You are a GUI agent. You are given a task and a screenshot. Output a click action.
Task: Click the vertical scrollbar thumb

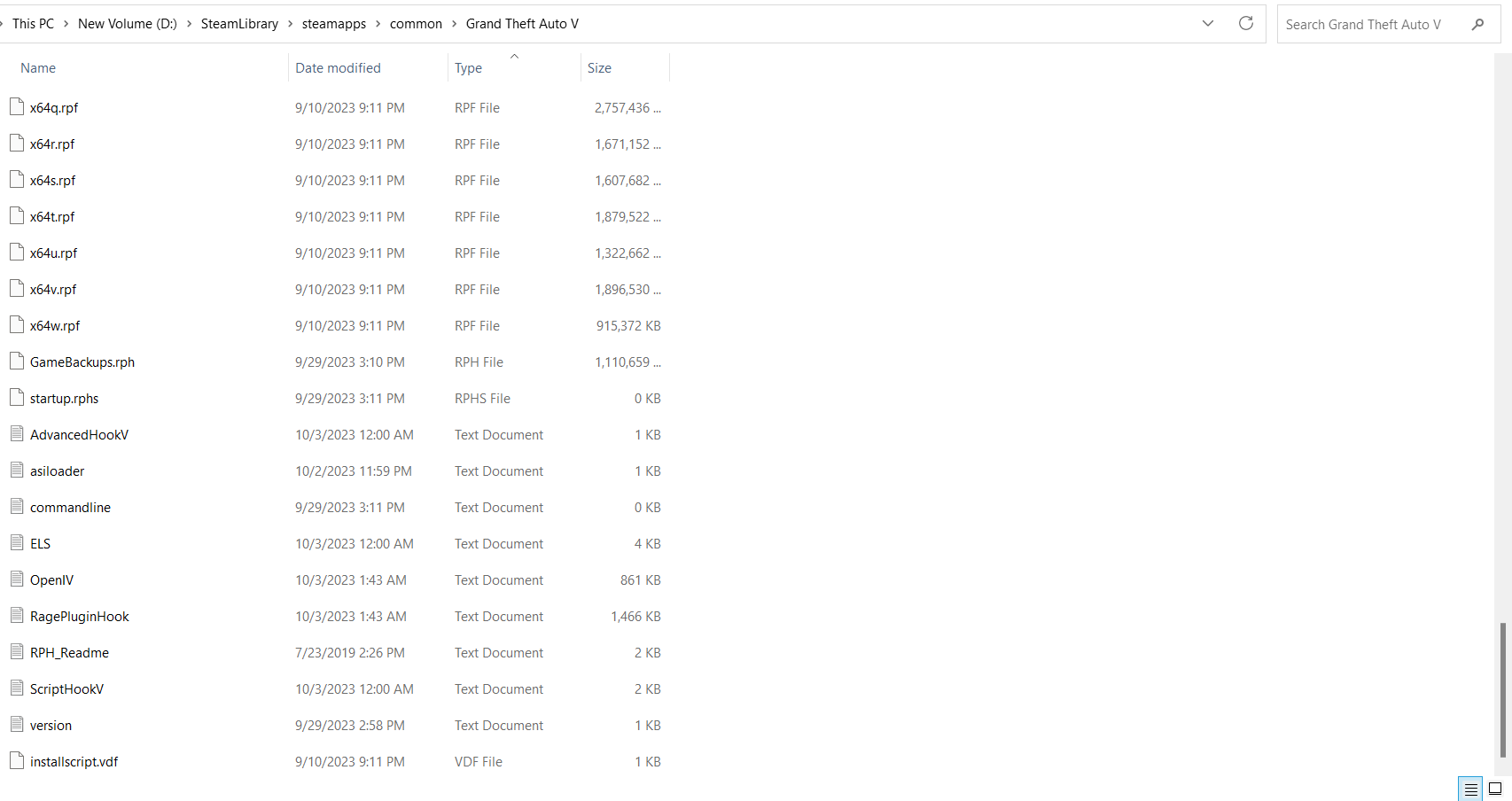[1502, 690]
